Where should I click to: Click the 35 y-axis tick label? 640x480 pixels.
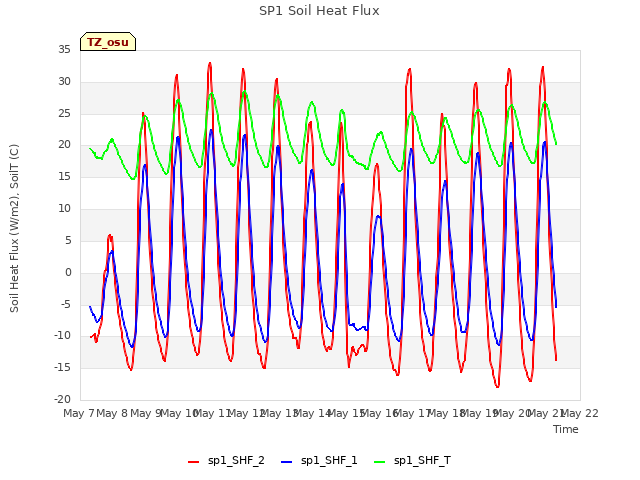click(x=64, y=50)
